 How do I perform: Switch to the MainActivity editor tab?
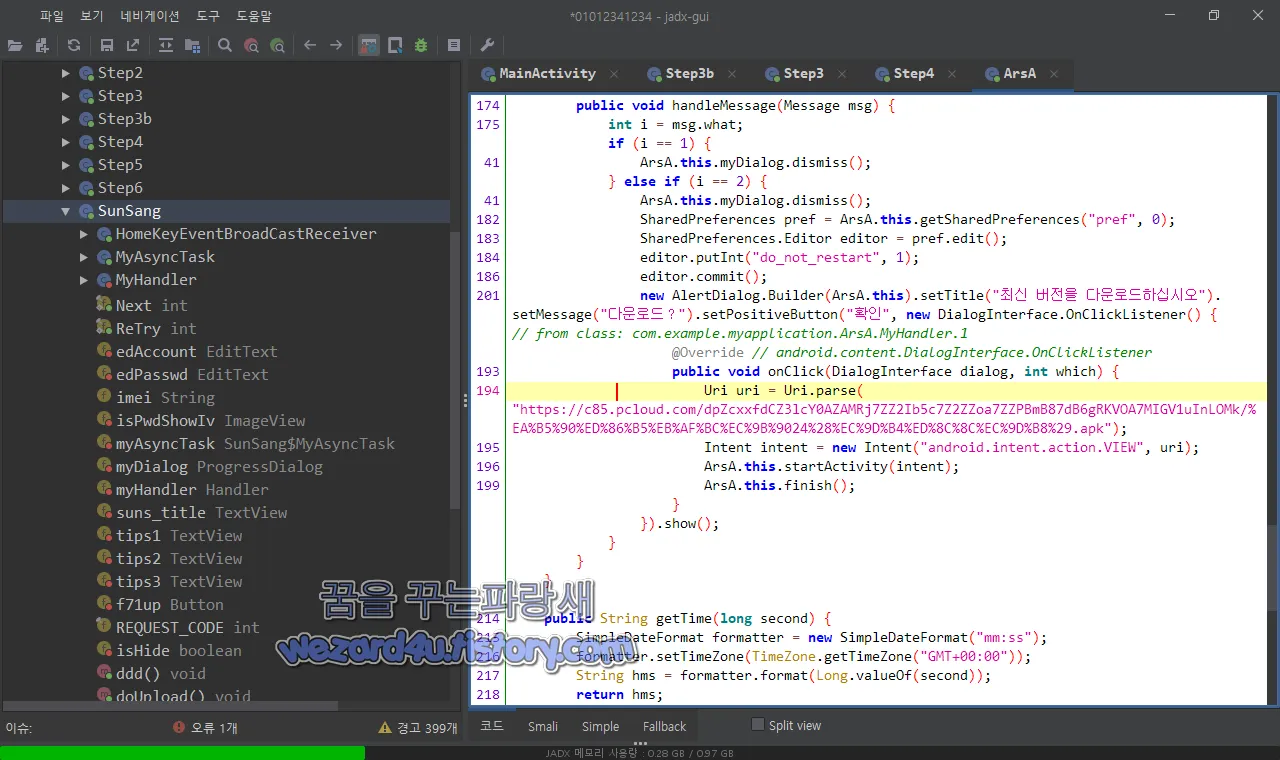tap(547, 74)
